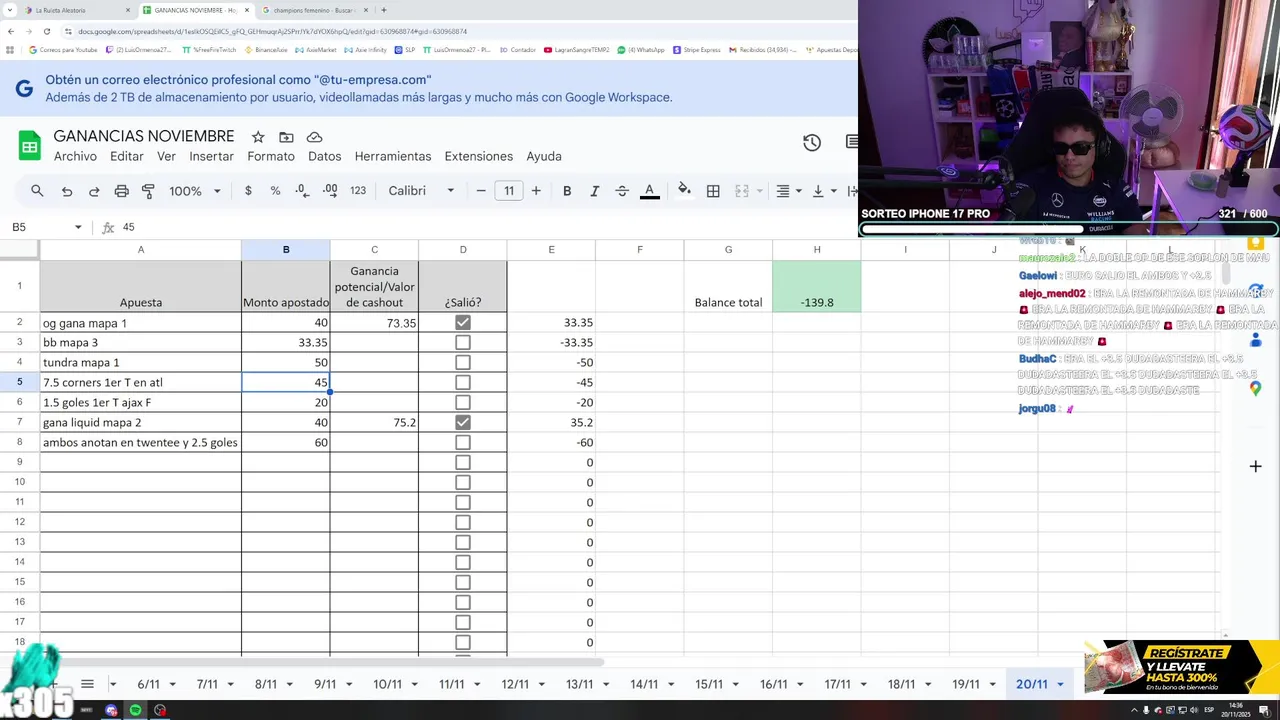Uncheck ¿Salió? for gana liquid mapa 2
This screenshot has height=720, width=1280.
tap(462, 422)
